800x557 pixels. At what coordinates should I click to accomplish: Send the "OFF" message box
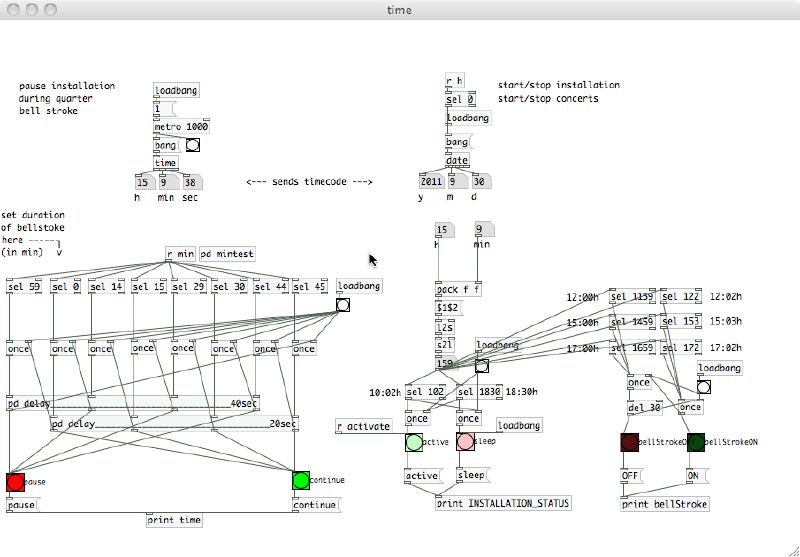coord(631,476)
